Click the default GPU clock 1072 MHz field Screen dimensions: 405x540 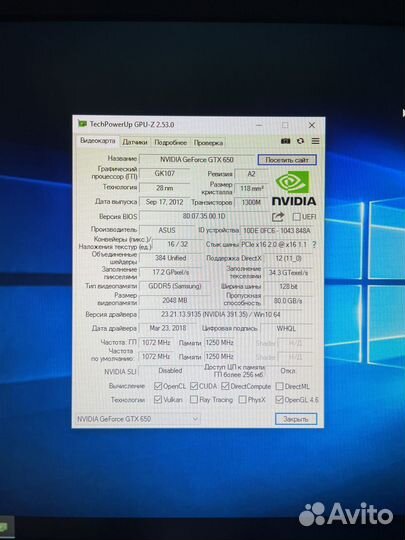[x=156, y=356]
